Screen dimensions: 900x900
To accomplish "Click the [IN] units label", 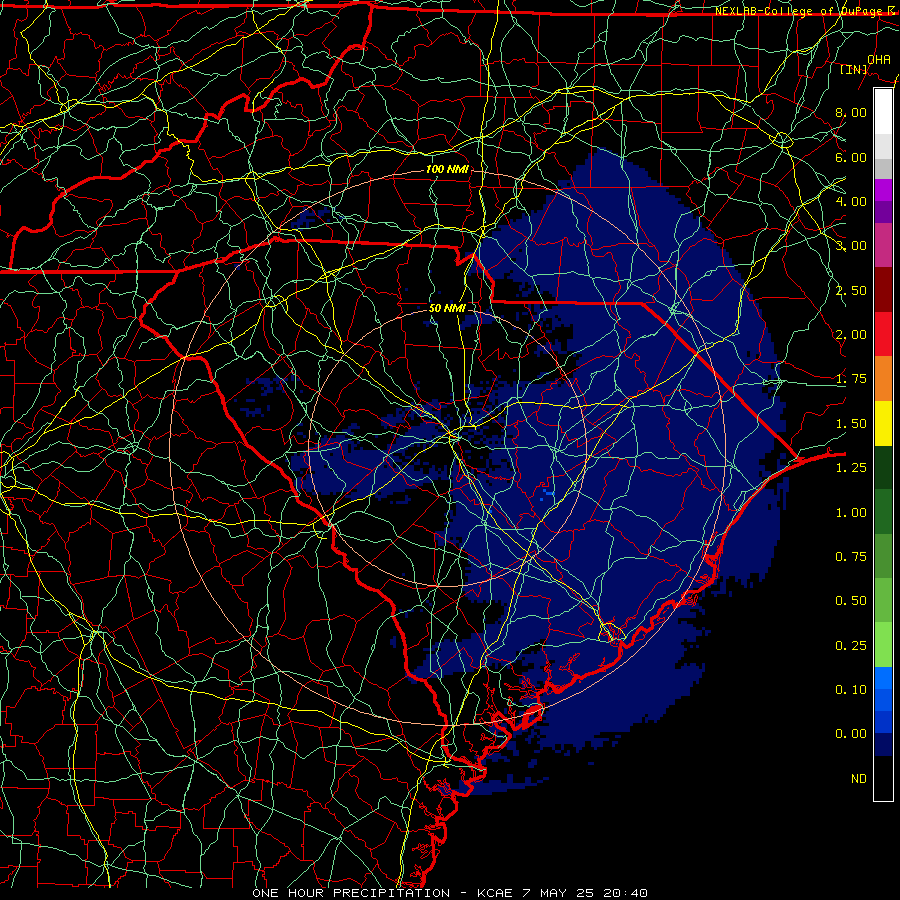I will coord(854,69).
